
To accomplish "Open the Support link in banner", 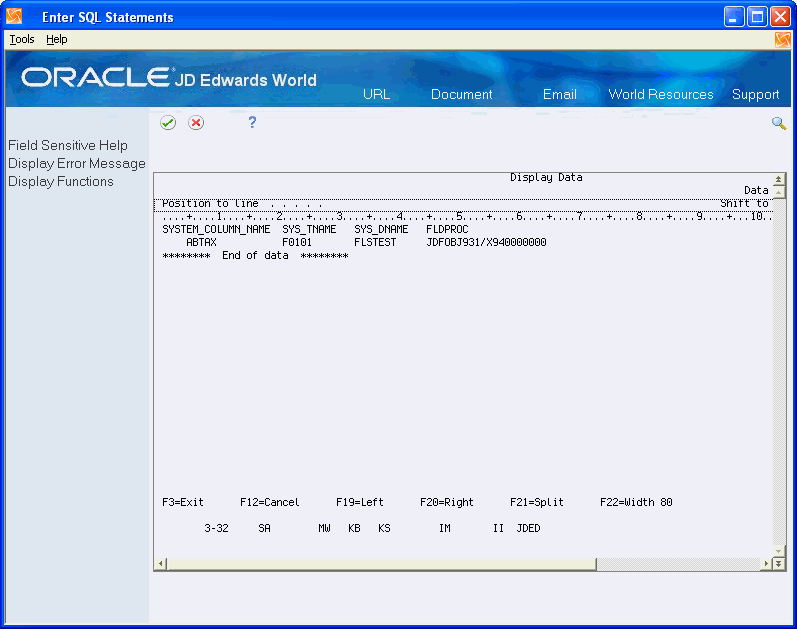I will pos(755,95).
